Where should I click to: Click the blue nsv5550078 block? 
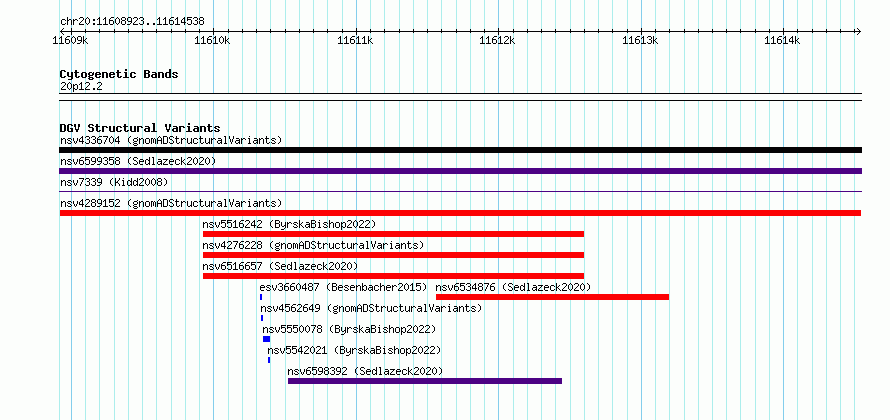266,339
